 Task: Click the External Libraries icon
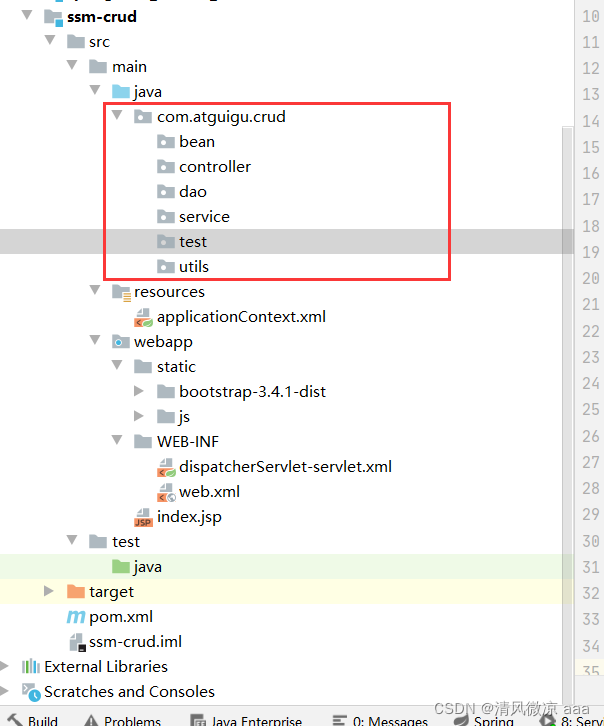31,666
